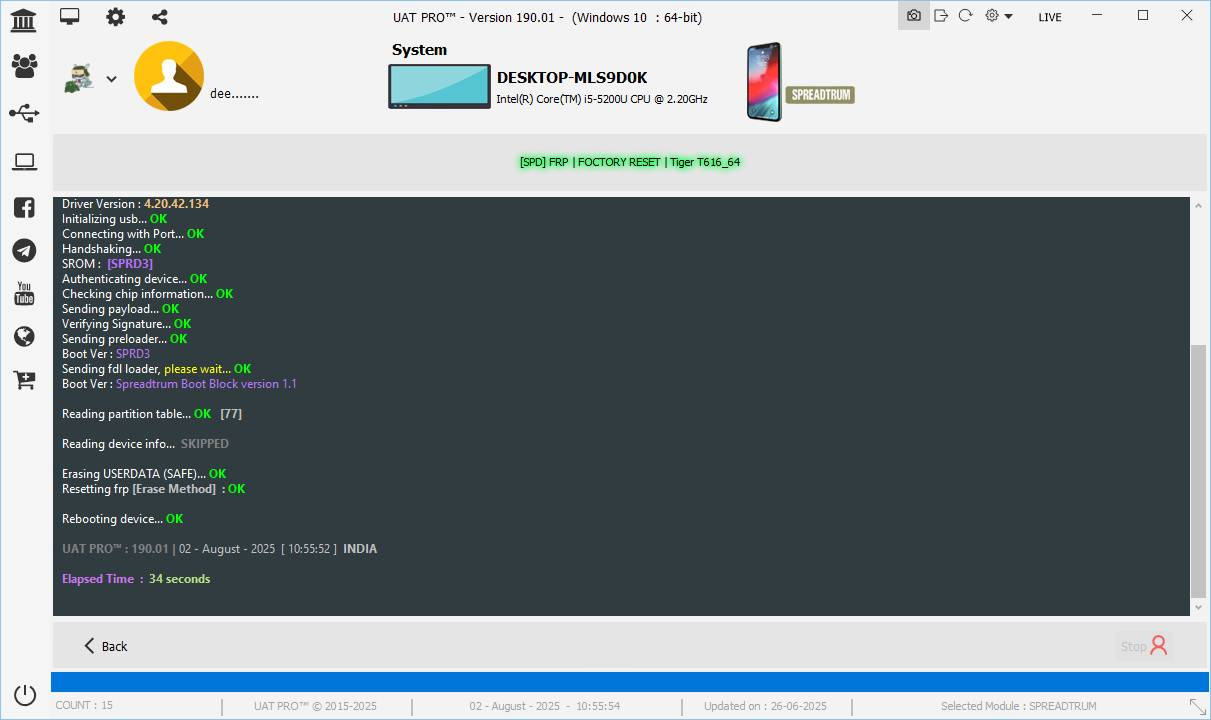Click the yellow user profile avatar
This screenshot has width=1211, height=720.
tap(169, 76)
